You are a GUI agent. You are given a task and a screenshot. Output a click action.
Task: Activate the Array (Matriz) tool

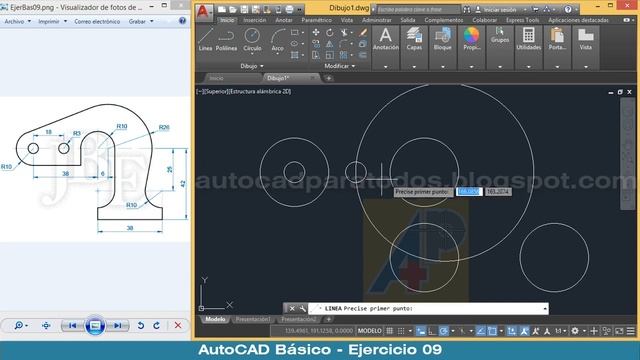point(343,55)
